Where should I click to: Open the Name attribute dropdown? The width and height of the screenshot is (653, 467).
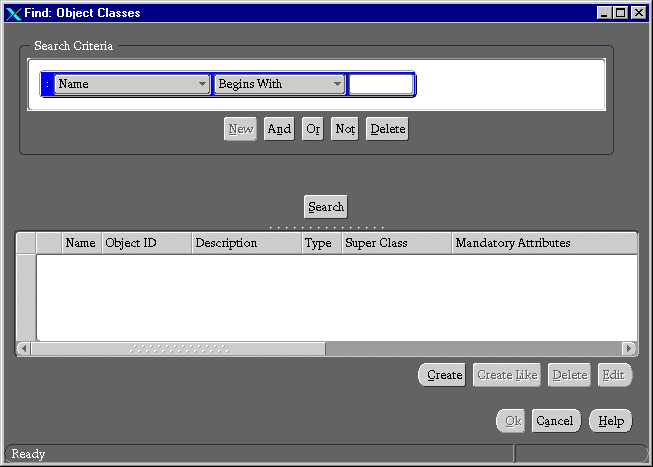click(132, 84)
